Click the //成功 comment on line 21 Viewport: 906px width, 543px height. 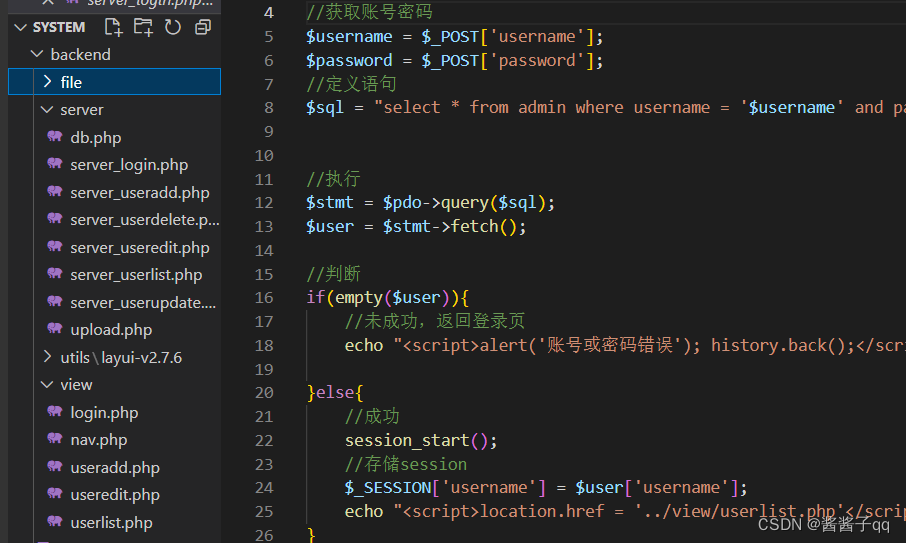pyautogui.click(x=372, y=416)
